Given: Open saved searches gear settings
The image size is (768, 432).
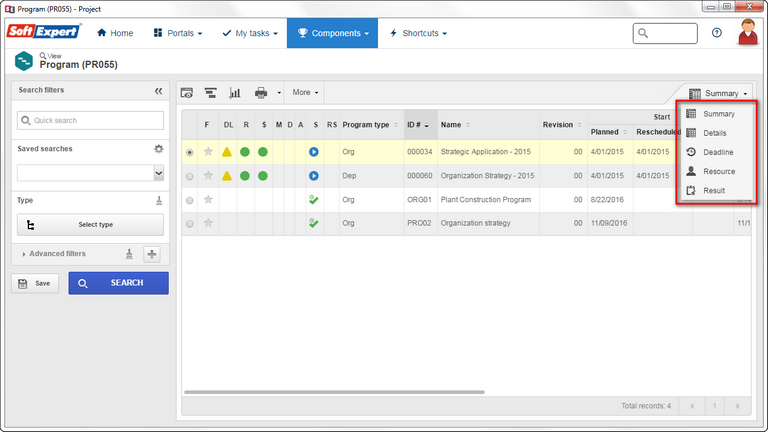Looking at the screenshot, I should (158, 149).
